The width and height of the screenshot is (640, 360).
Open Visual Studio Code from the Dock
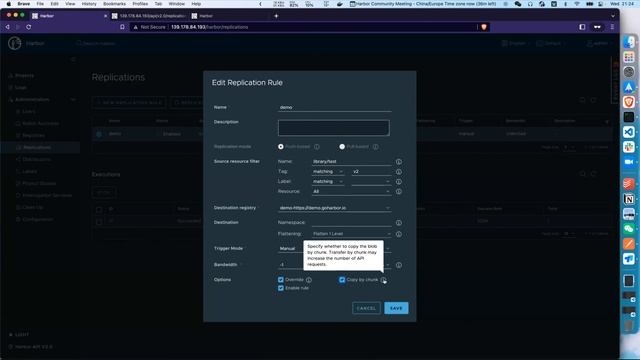pyautogui.click(x=629, y=132)
